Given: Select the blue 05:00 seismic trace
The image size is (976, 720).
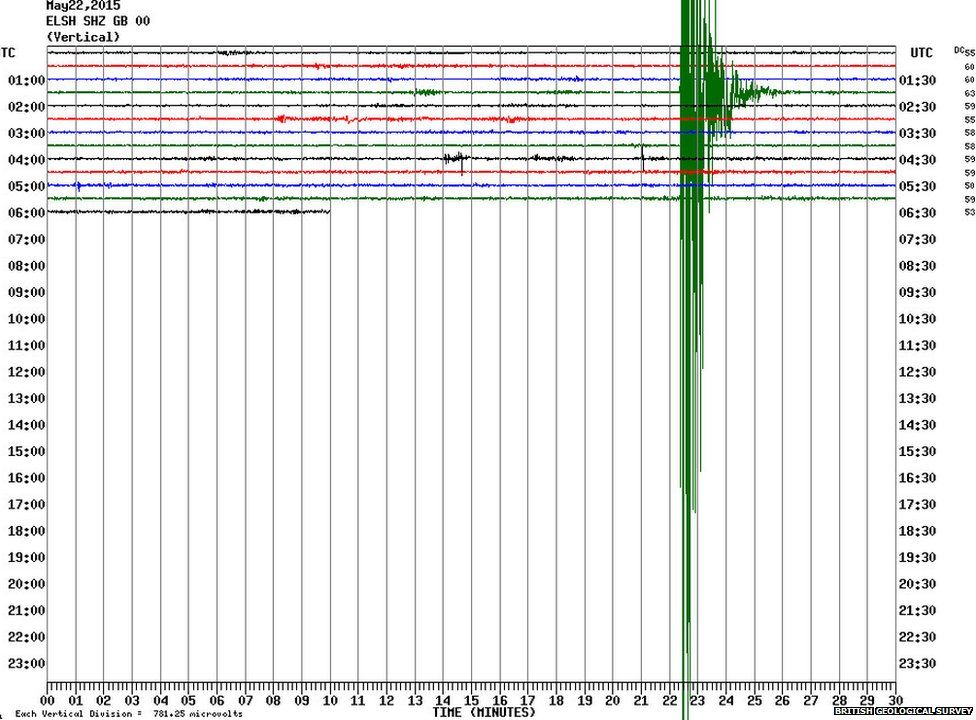Looking at the screenshot, I should 300,185.
